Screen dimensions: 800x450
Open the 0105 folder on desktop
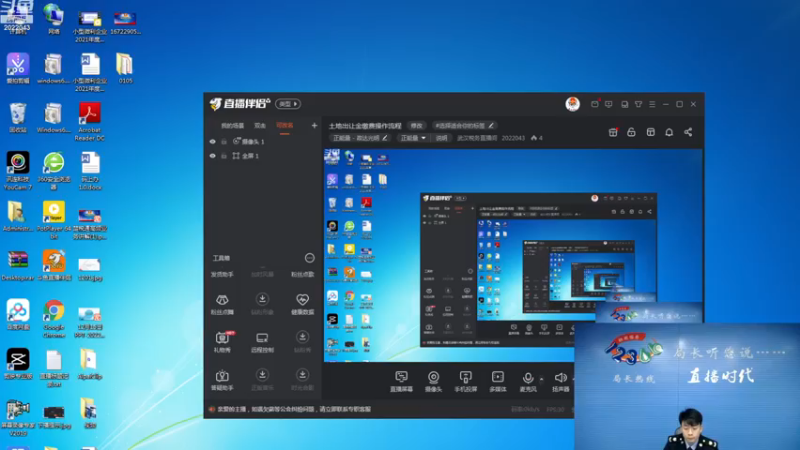125,68
